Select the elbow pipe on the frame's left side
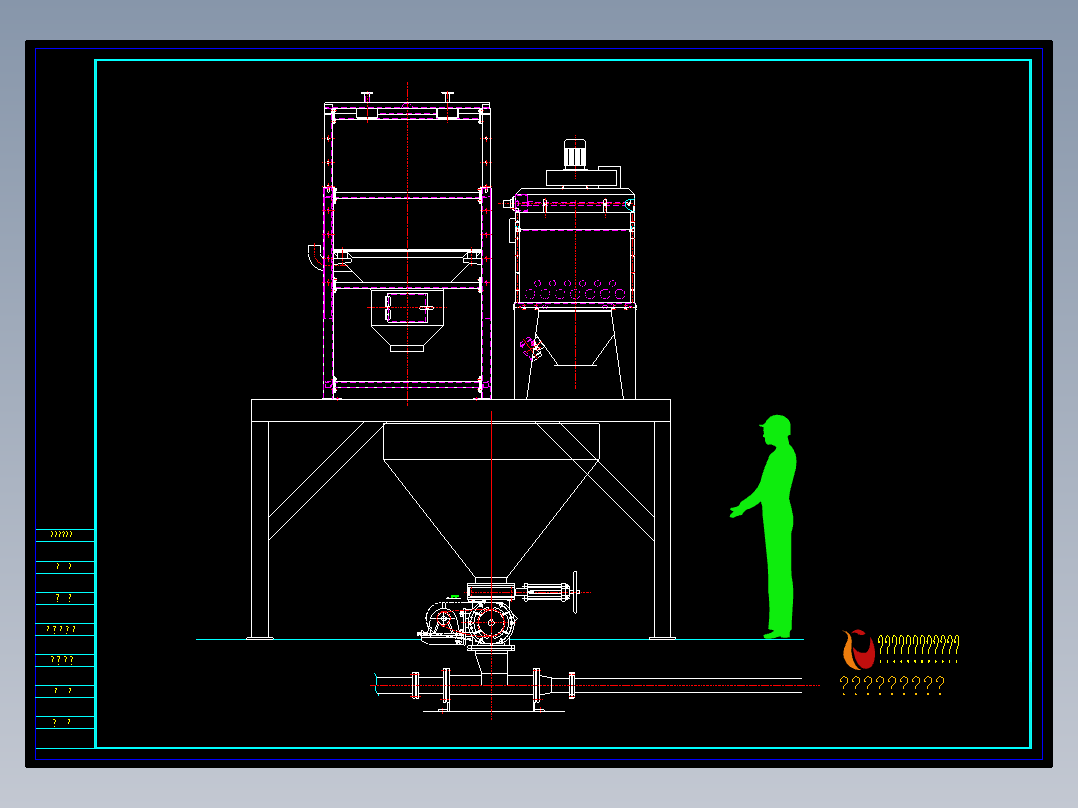This screenshot has width=1078, height=808. coord(315,257)
